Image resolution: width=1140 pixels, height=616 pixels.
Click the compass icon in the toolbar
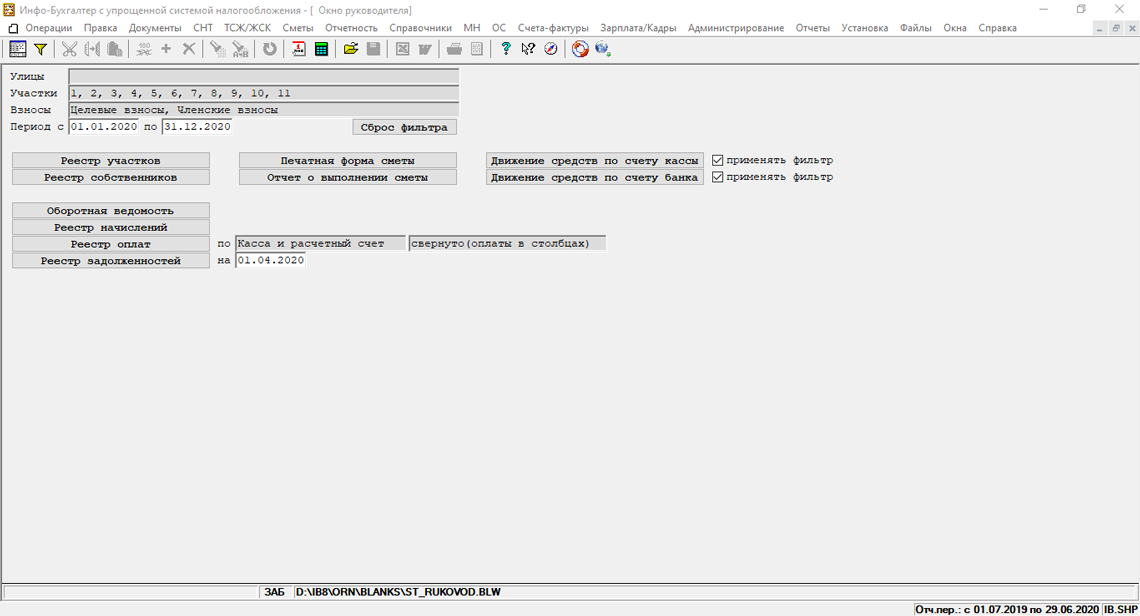click(x=551, y=49)
